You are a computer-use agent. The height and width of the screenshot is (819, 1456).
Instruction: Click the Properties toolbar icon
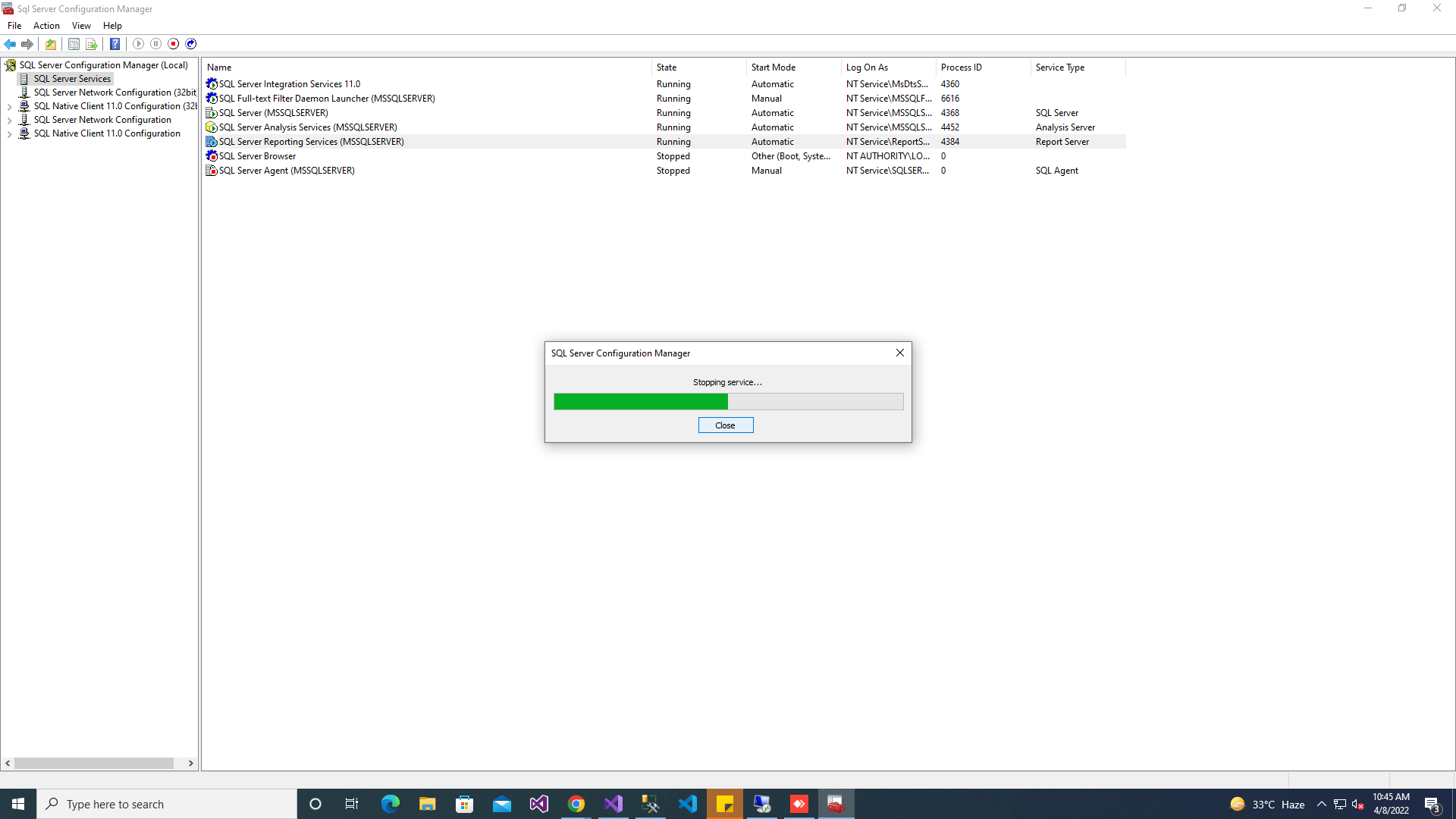pyautogui.click(x=74, y=44)
